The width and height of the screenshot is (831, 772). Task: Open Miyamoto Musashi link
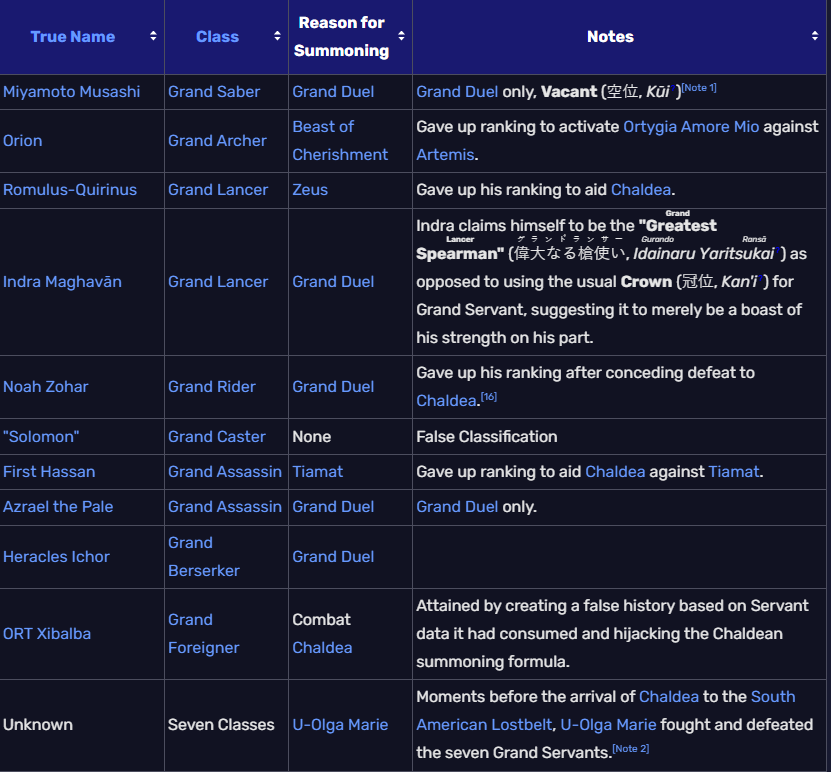(x=72, y=92)
